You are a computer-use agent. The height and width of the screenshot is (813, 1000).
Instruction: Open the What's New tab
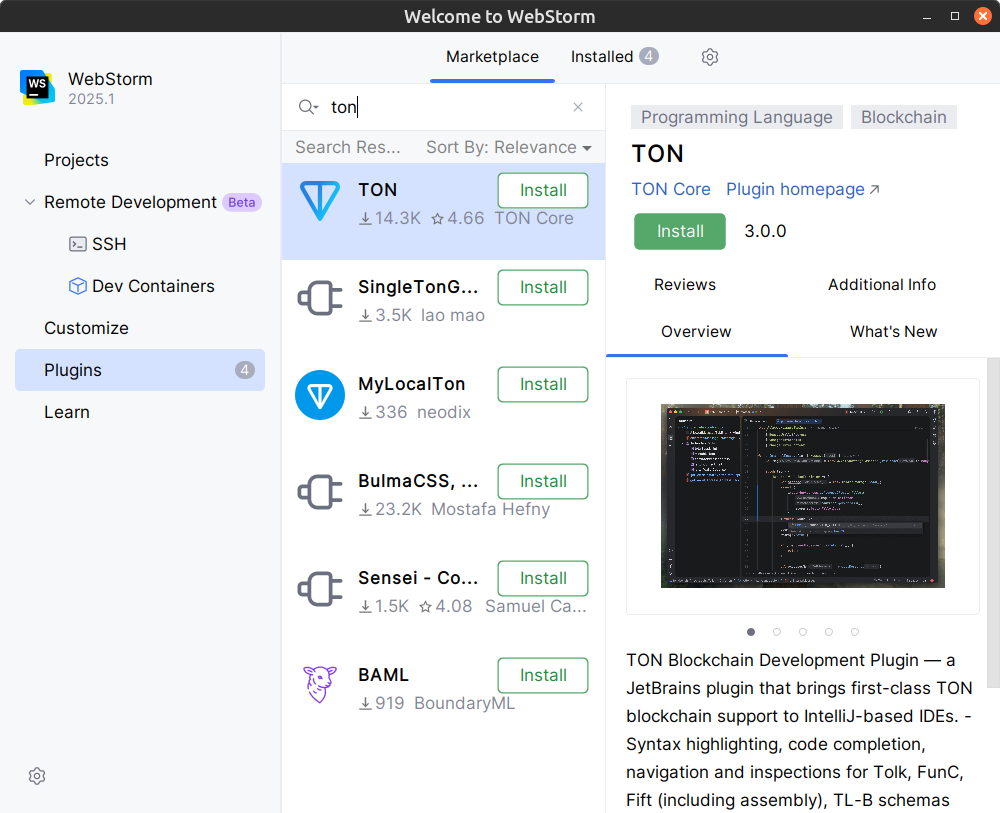tap(893, 332)
